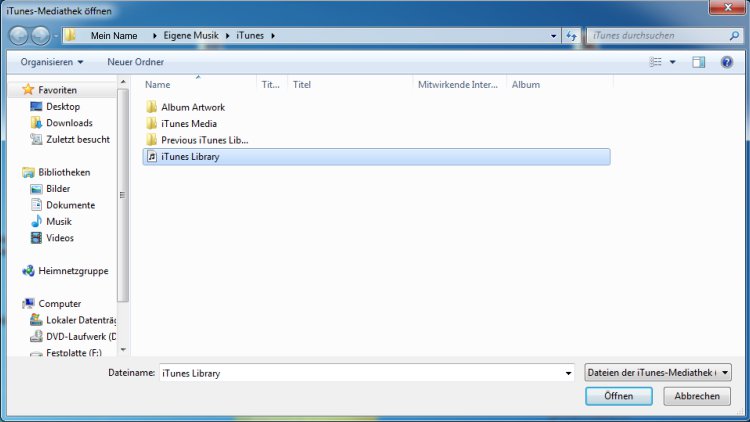Click the Abbrechen button
750x422 pixels.
click(x=697, y=396)
